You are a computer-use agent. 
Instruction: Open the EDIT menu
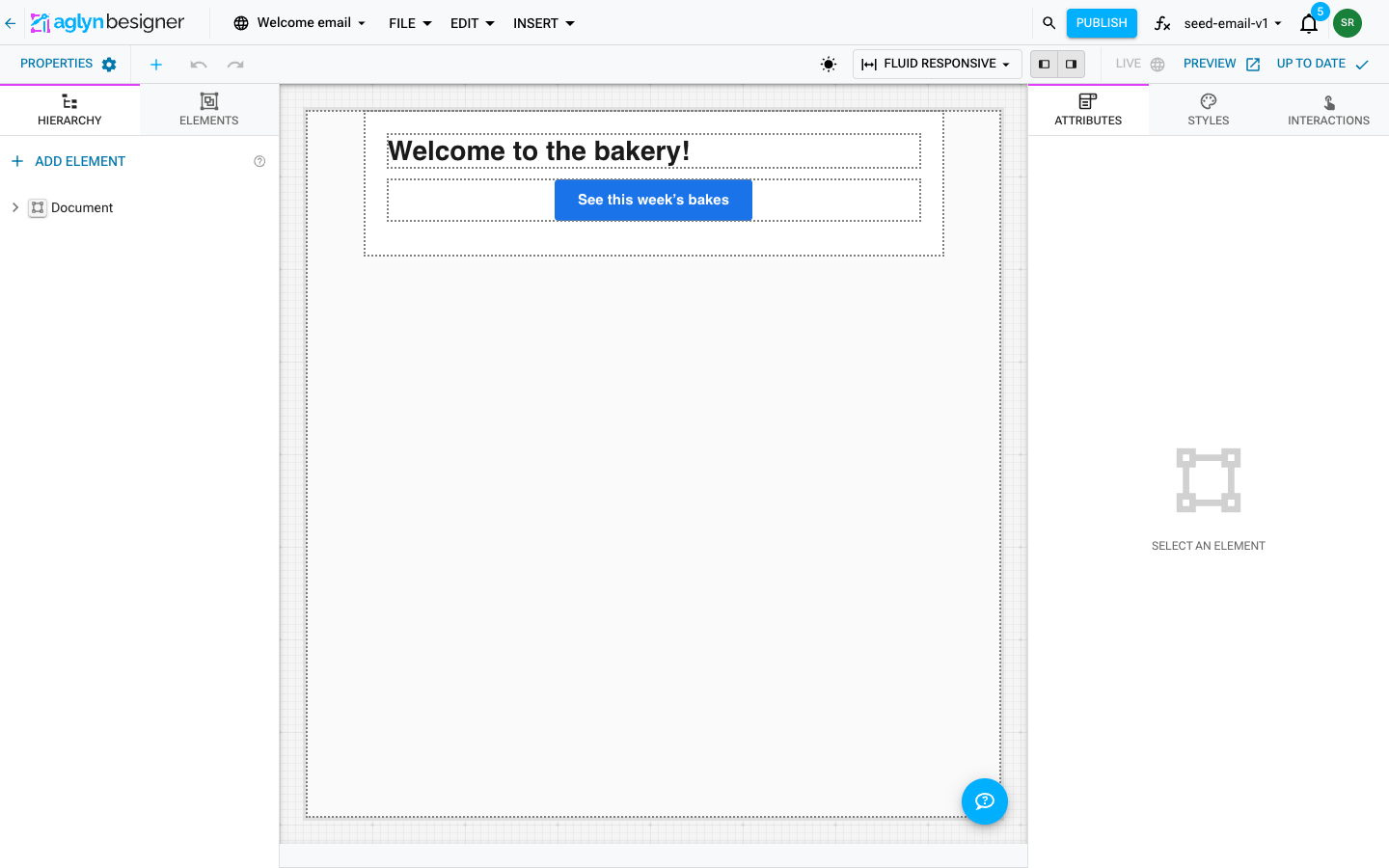click(472, 23)
